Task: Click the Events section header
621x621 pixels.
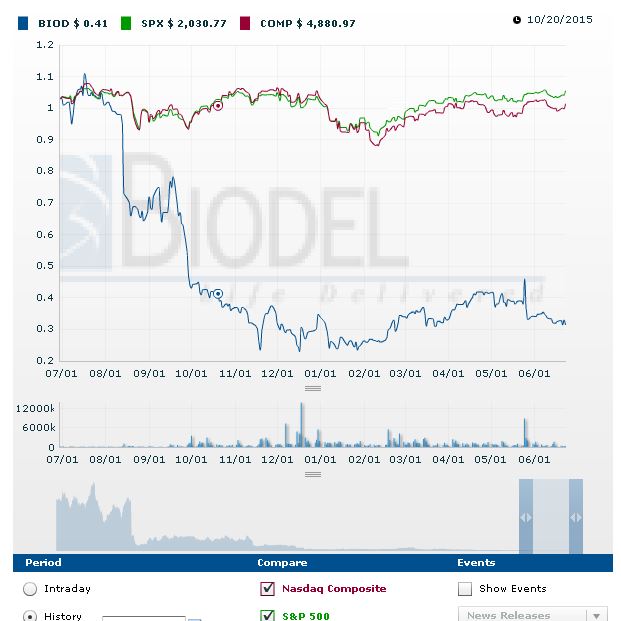Action: [476, 563]
